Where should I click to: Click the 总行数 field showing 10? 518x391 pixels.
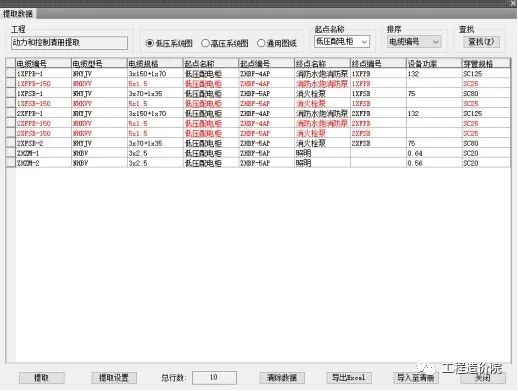tap(214, 378)
